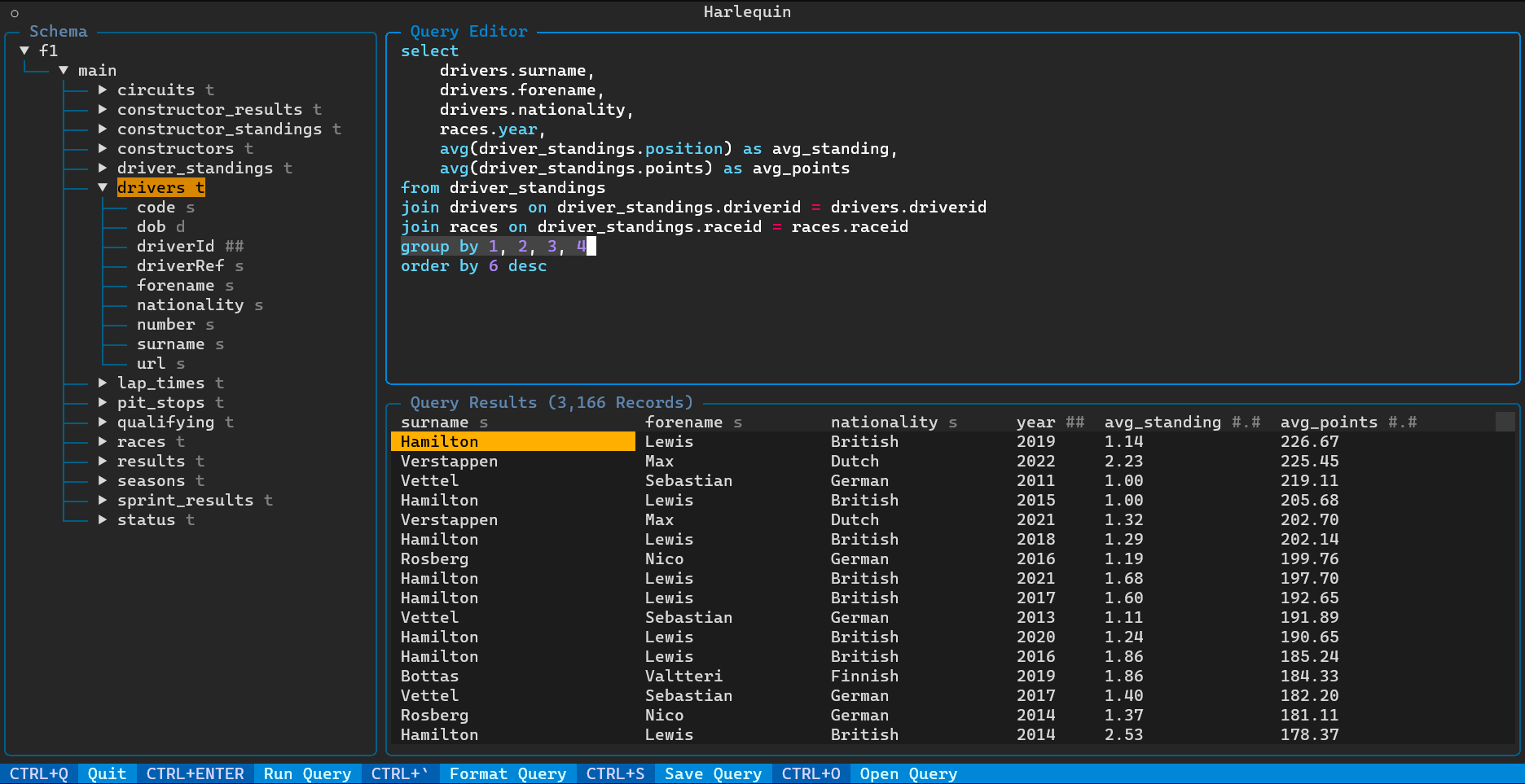Click the Harlequin title text
The image size is (1525, 784).
coord(748,11)
